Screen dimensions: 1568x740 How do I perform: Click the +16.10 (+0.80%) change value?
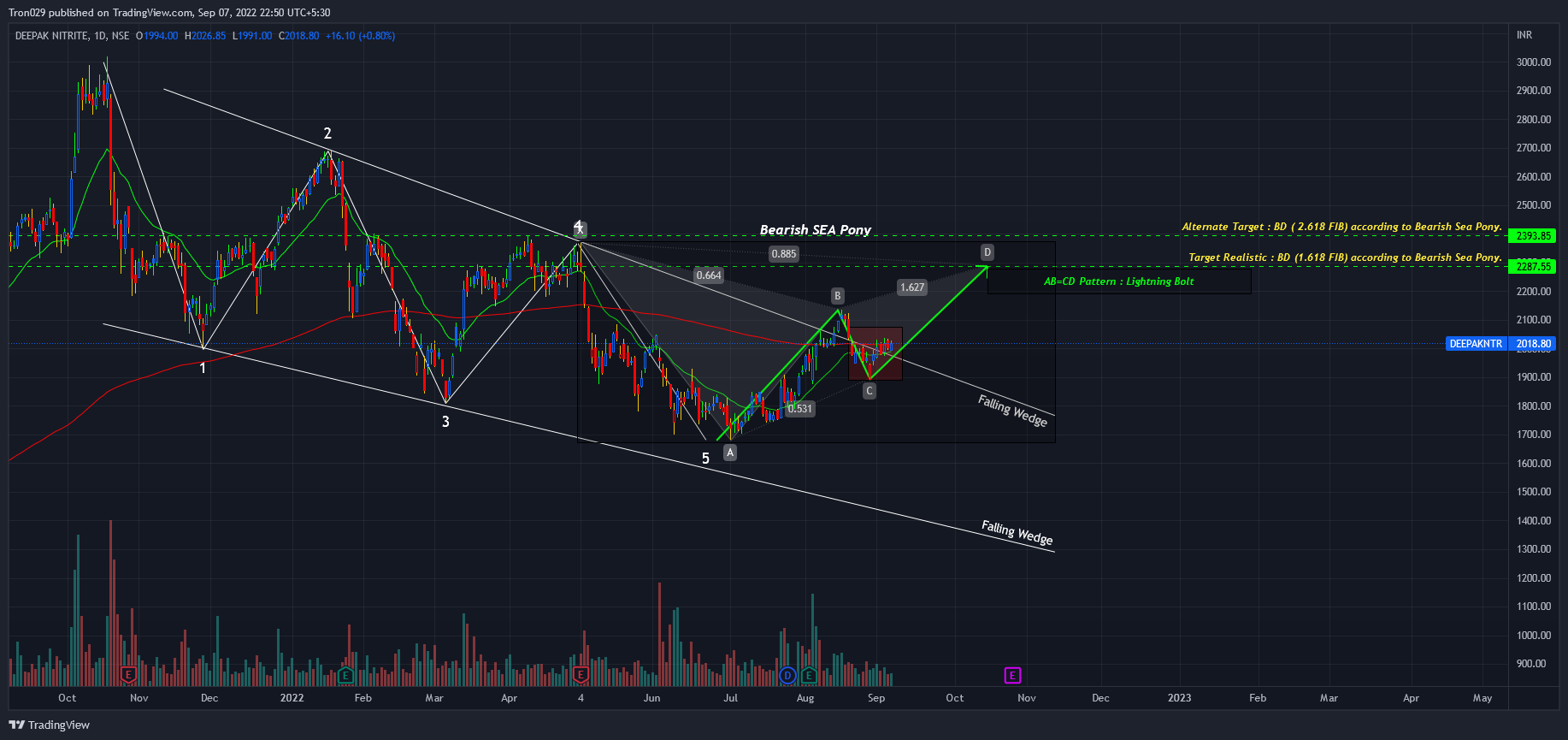point(360,36)
